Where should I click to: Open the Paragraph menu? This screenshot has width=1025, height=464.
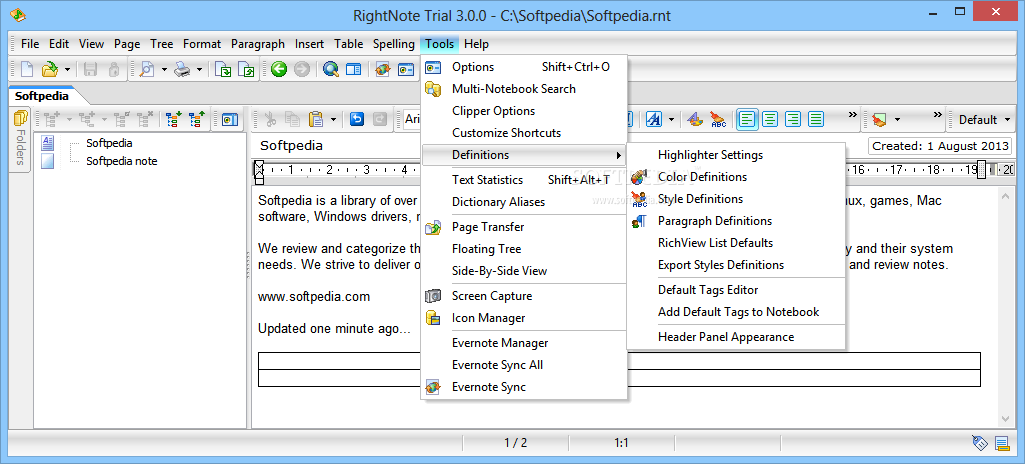[x=258, y=44]
